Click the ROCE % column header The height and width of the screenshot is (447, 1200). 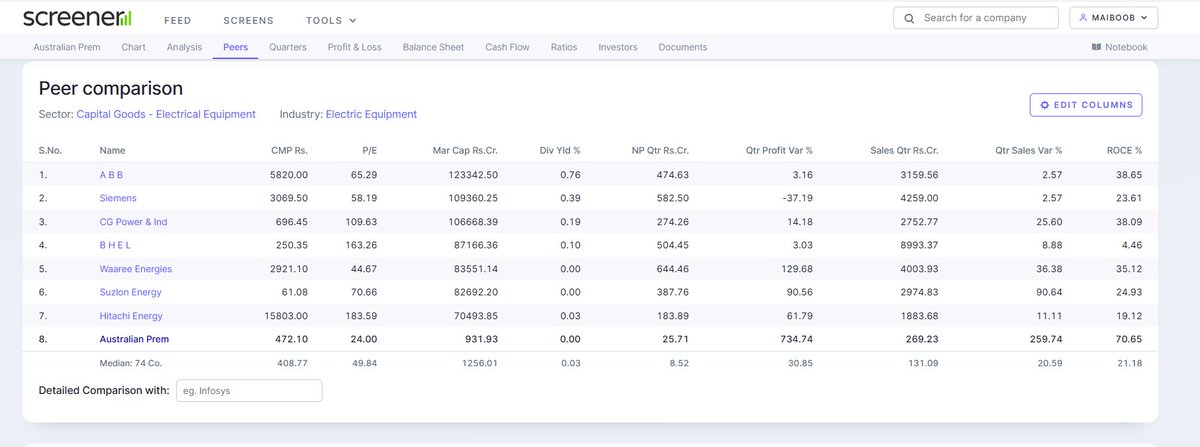(x=1124, y=150)
